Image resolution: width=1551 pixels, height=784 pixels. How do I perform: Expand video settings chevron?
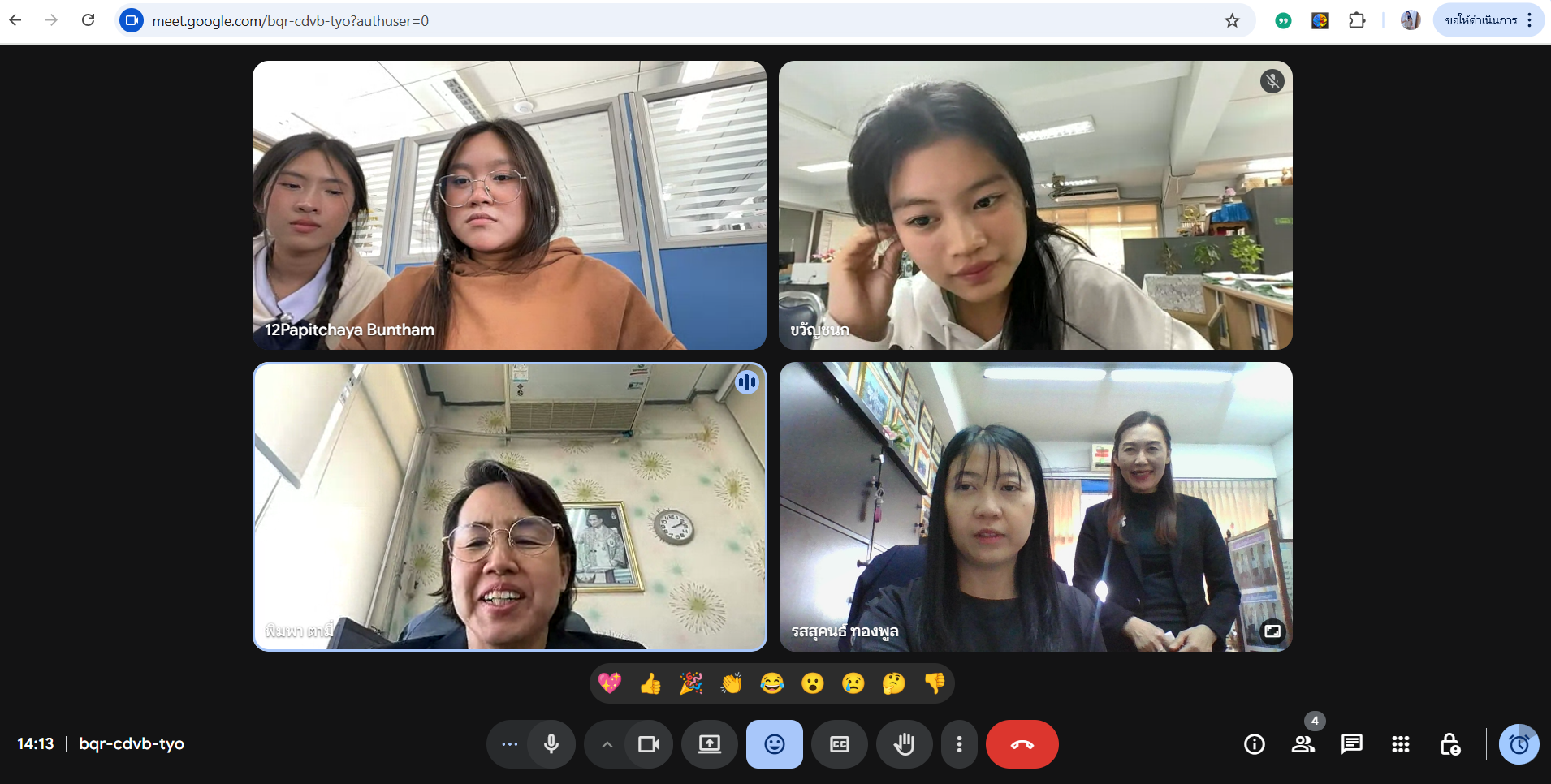[607, 744]
